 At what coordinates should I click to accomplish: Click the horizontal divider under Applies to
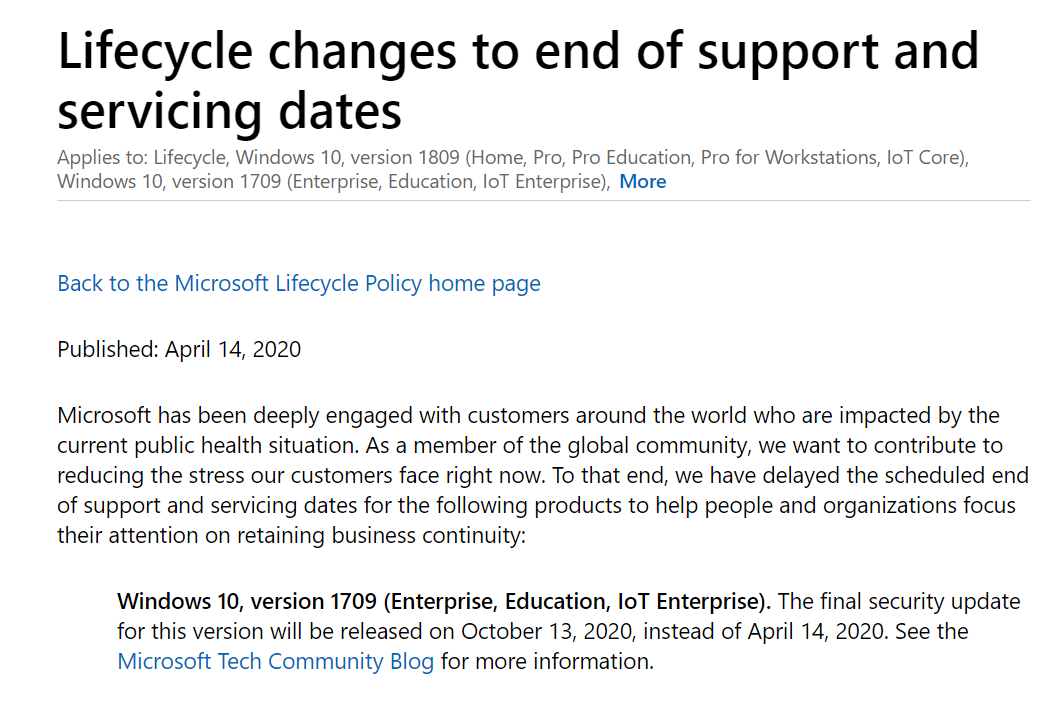[x=543, y=200]
